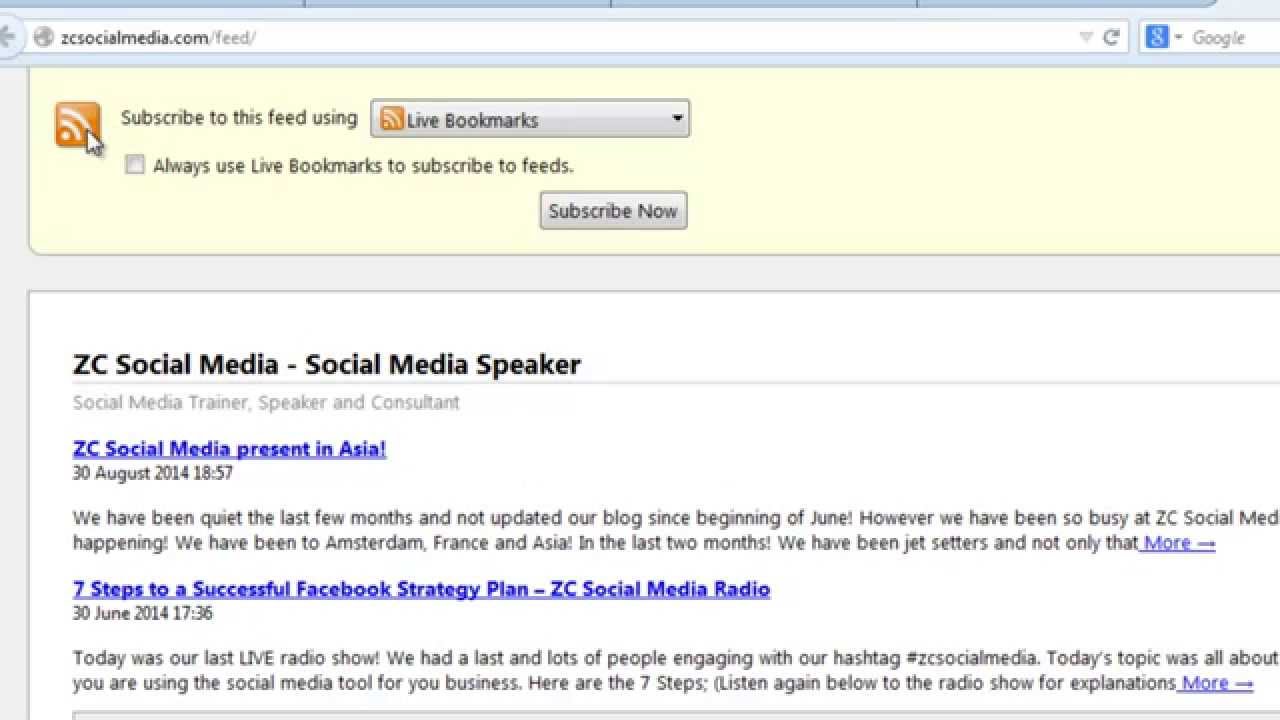
Task: Click the globe site identity icon
Action: pyautogui.click(x=43, y=38)
